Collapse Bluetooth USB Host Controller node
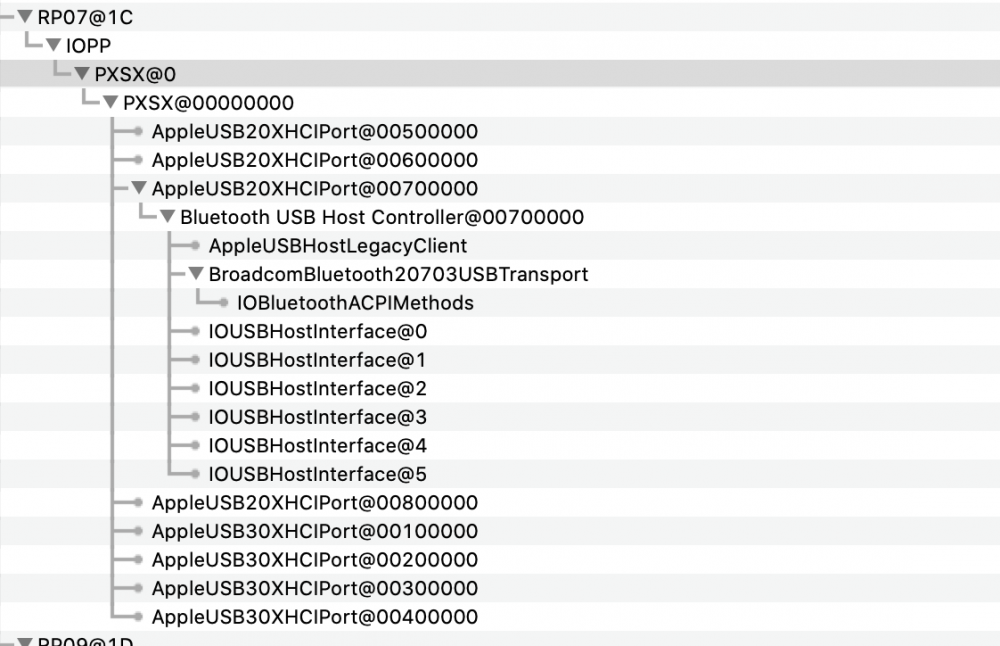The width and height of the screenshot is (1000, 646). 167,217
